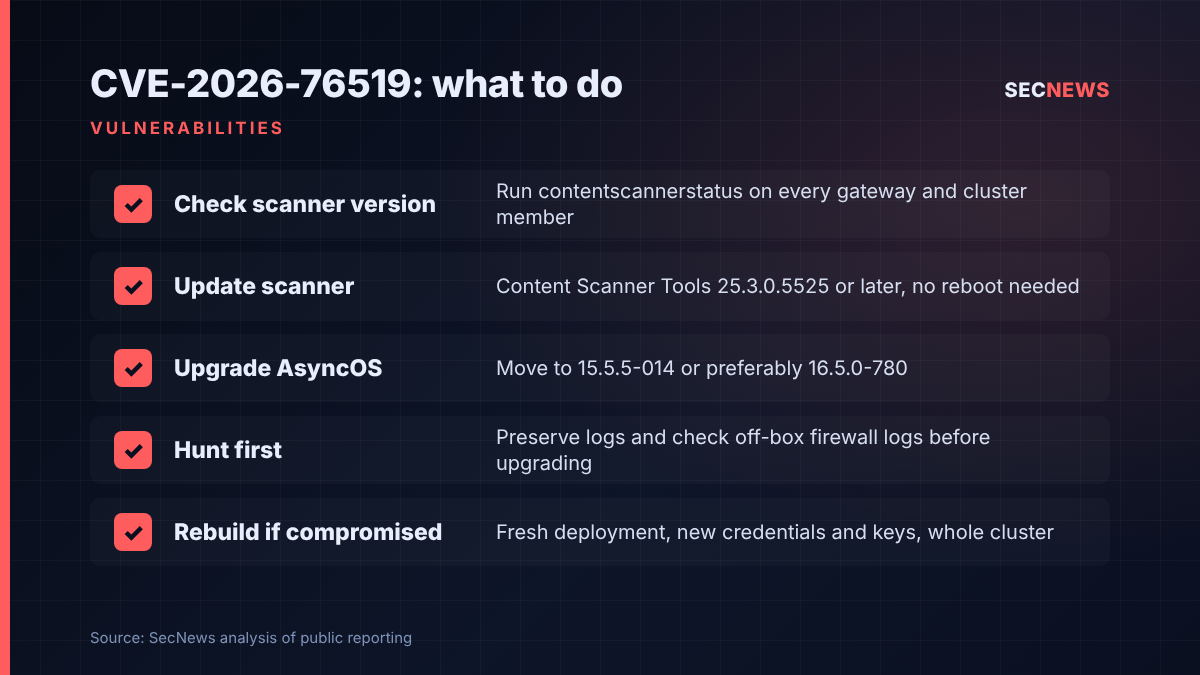The image size is (1200, 675).
Task: Click the text 'Fresh deployment, new credentials and keys'
Action: [707, 532]
